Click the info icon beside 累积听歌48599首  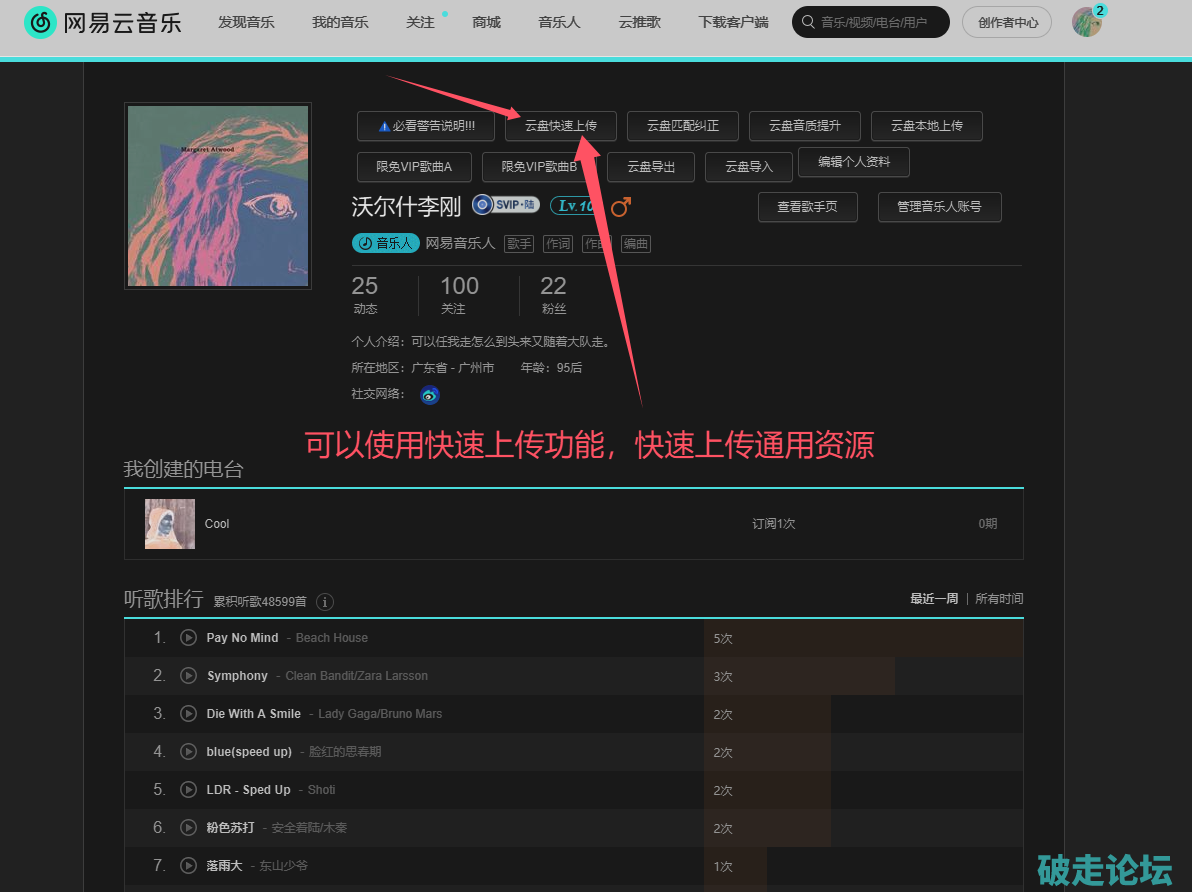coord(325,602)
